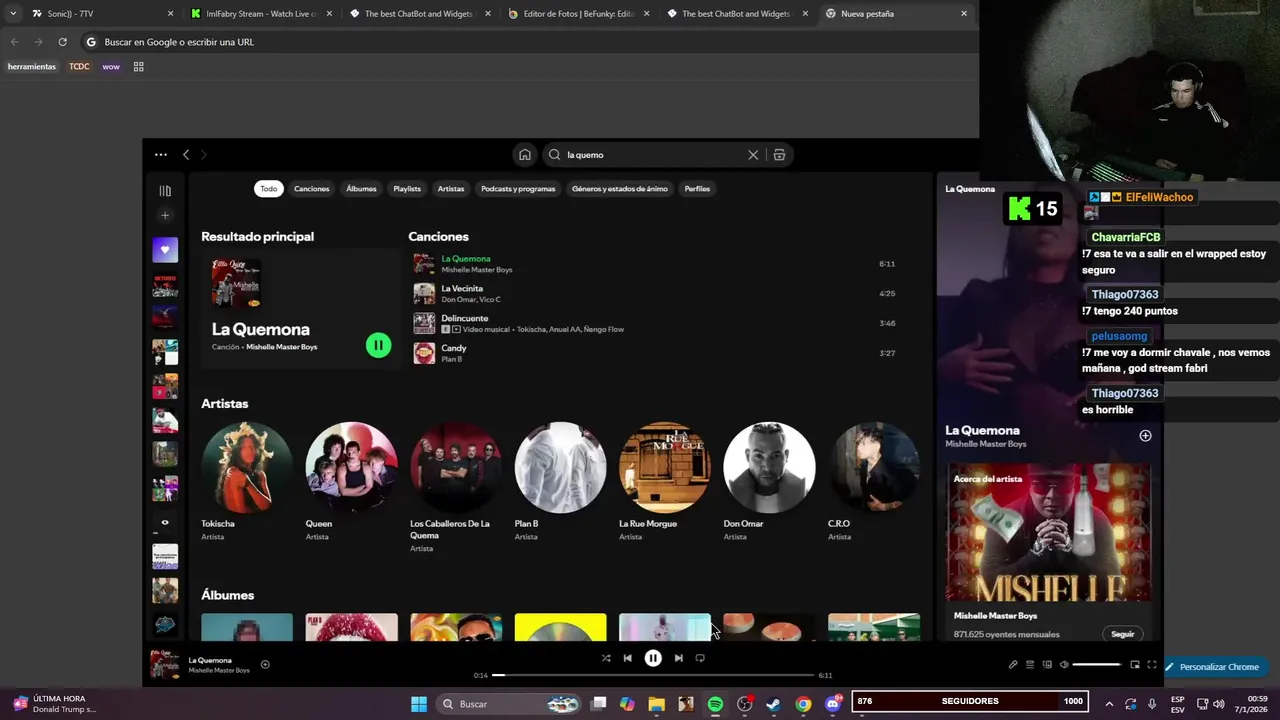Open Spotify from the taskbar
This screenshot has width=1280, height=720.
715,704
